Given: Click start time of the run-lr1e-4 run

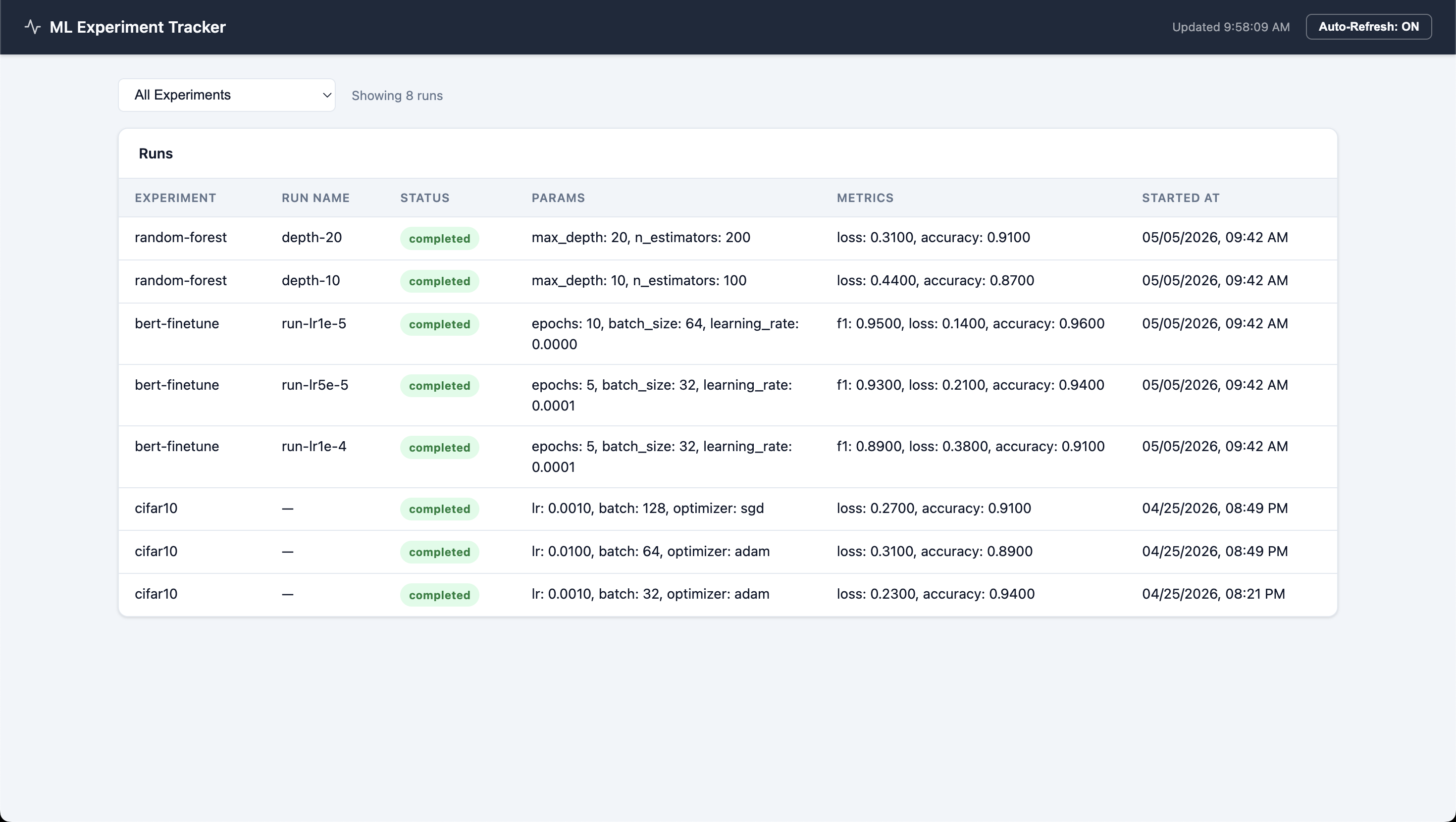Looking at the screenshot, I should click(1215, 447).
